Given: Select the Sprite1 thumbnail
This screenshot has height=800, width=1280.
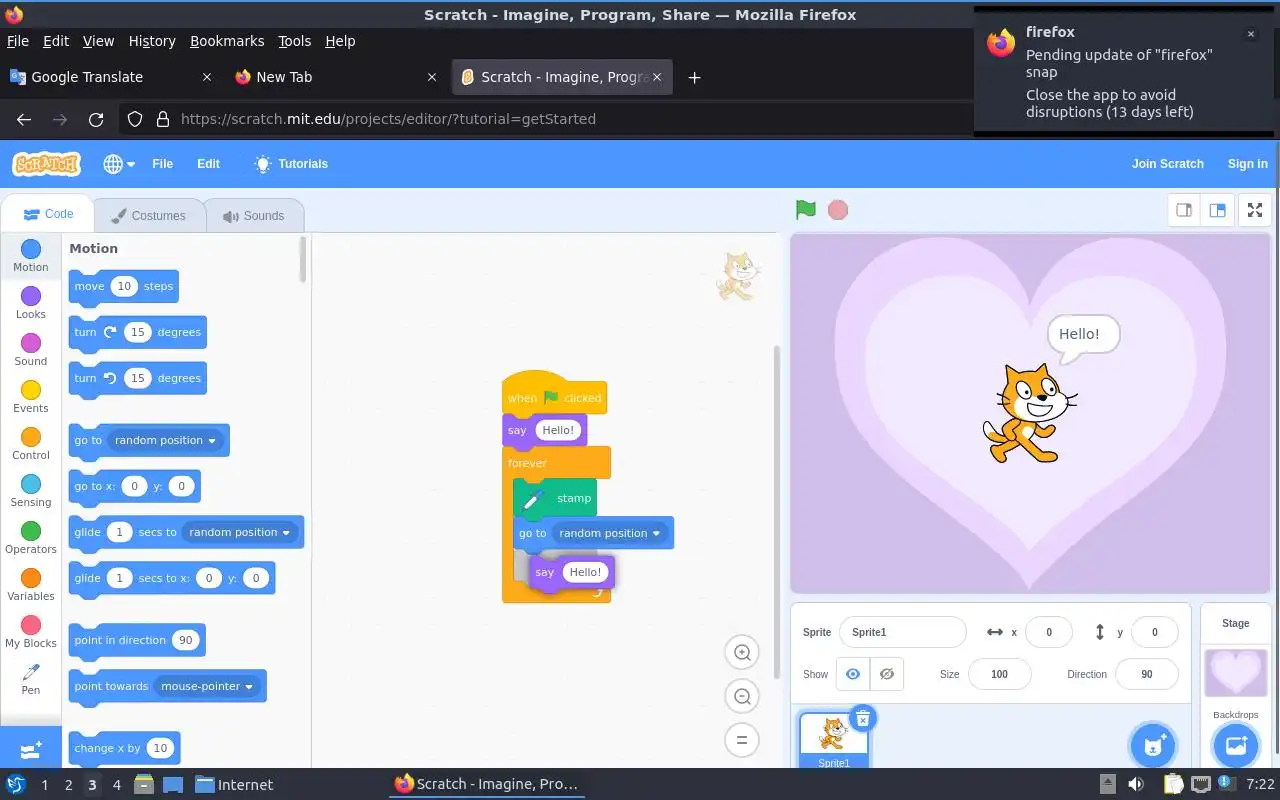Looking at the screenshot, I should coord(833,739).
